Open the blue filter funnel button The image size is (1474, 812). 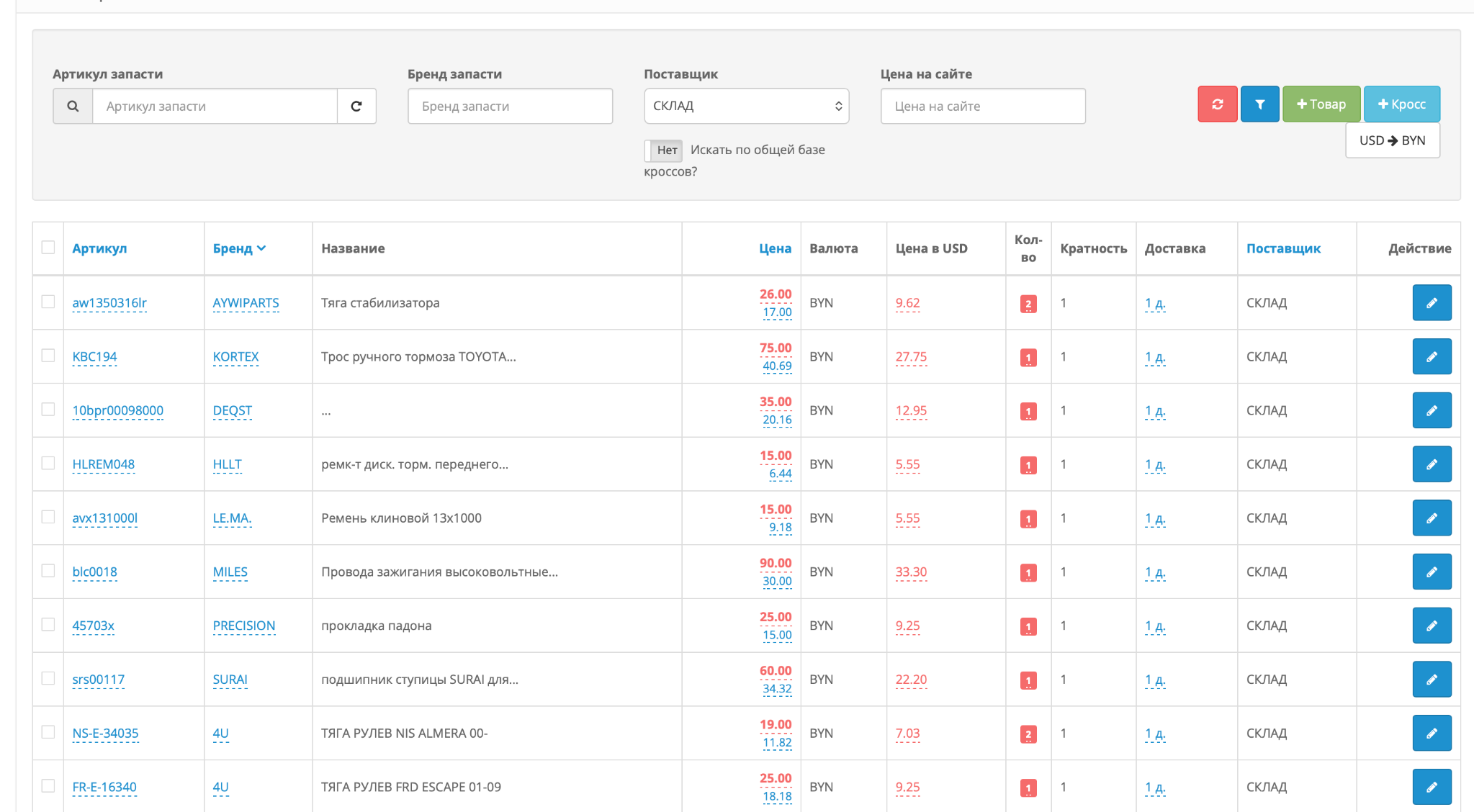[x=1260, y=104]
